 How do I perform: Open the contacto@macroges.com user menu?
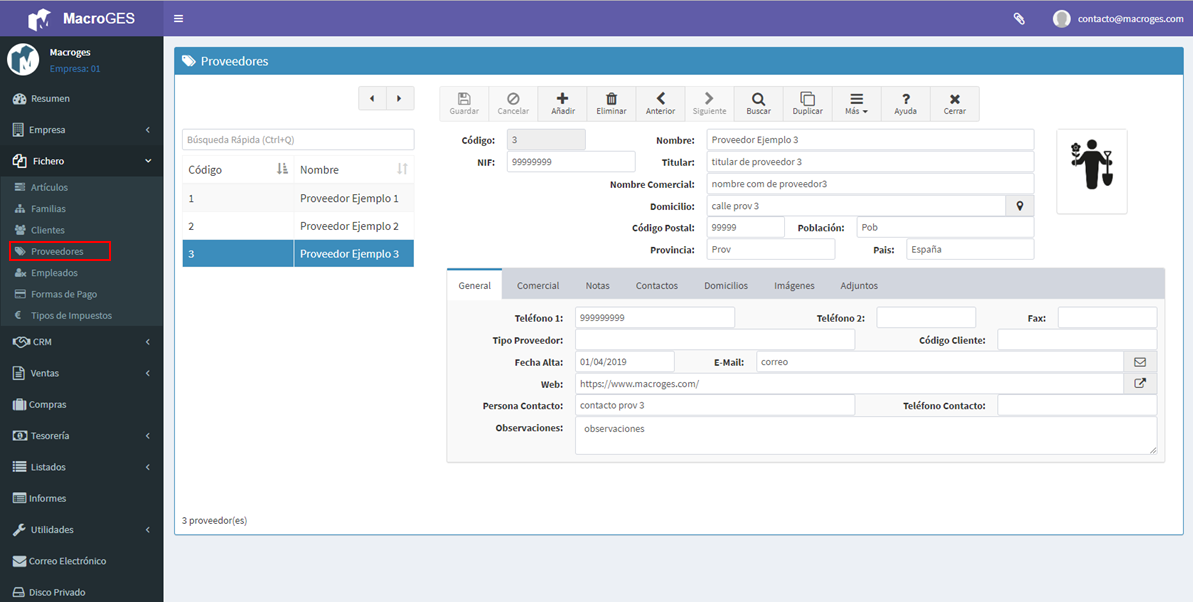[1118, 19]
